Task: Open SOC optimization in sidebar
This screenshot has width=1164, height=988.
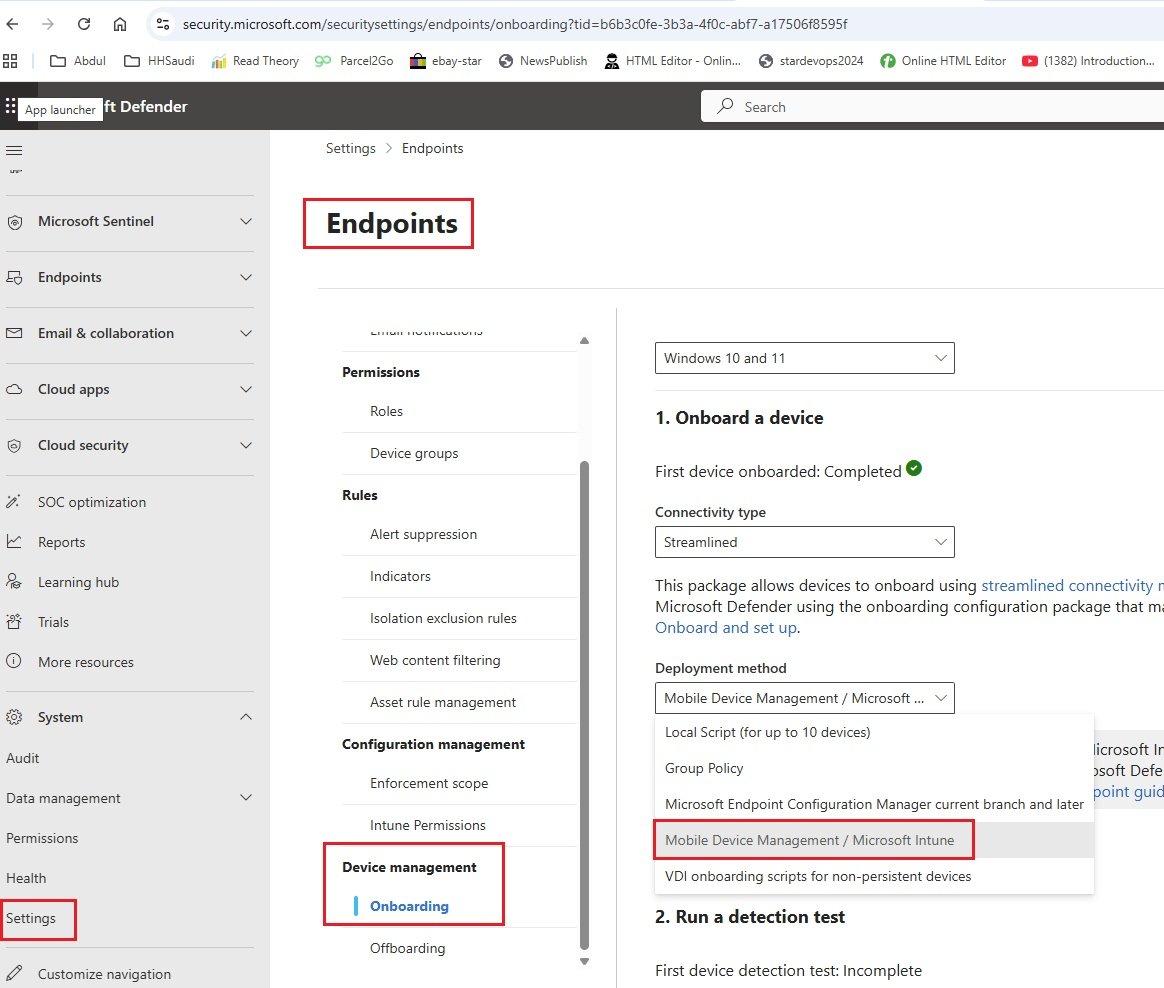Action: 92,503
